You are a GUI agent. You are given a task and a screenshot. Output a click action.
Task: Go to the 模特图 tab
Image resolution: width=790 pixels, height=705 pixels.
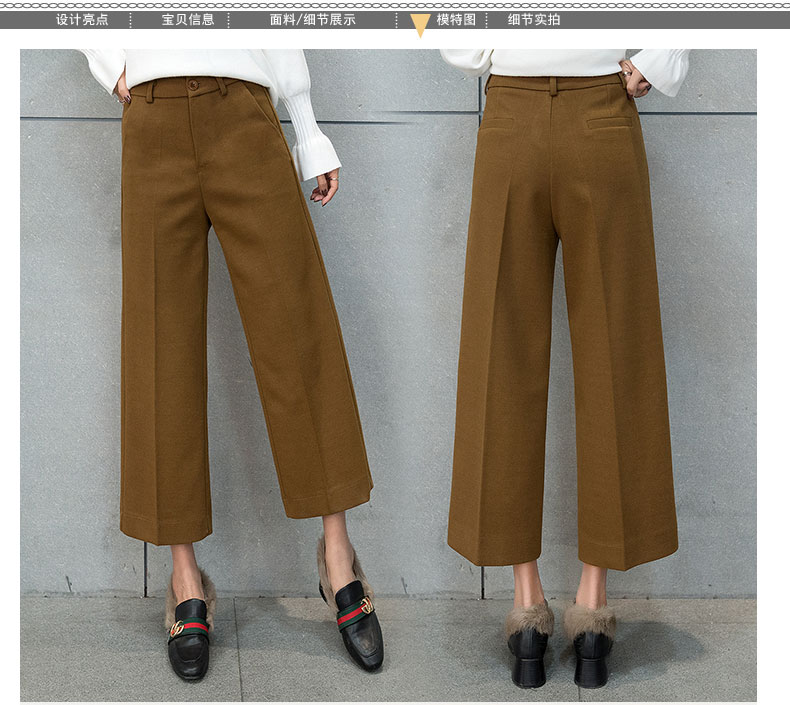tap(456, 20)
